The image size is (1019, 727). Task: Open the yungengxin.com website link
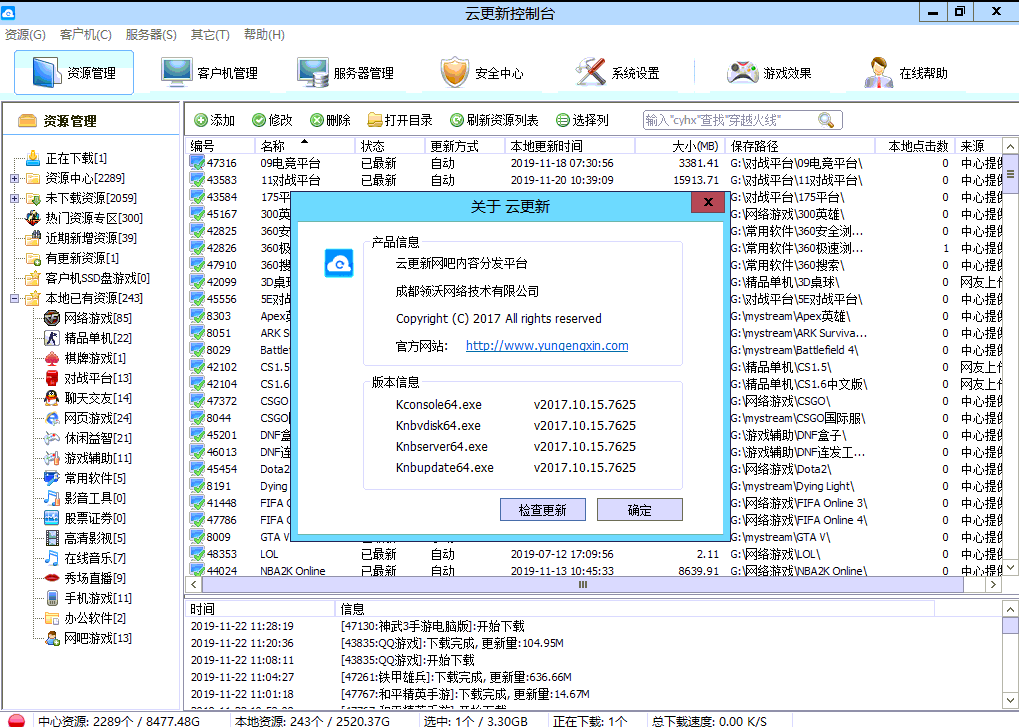547,346
